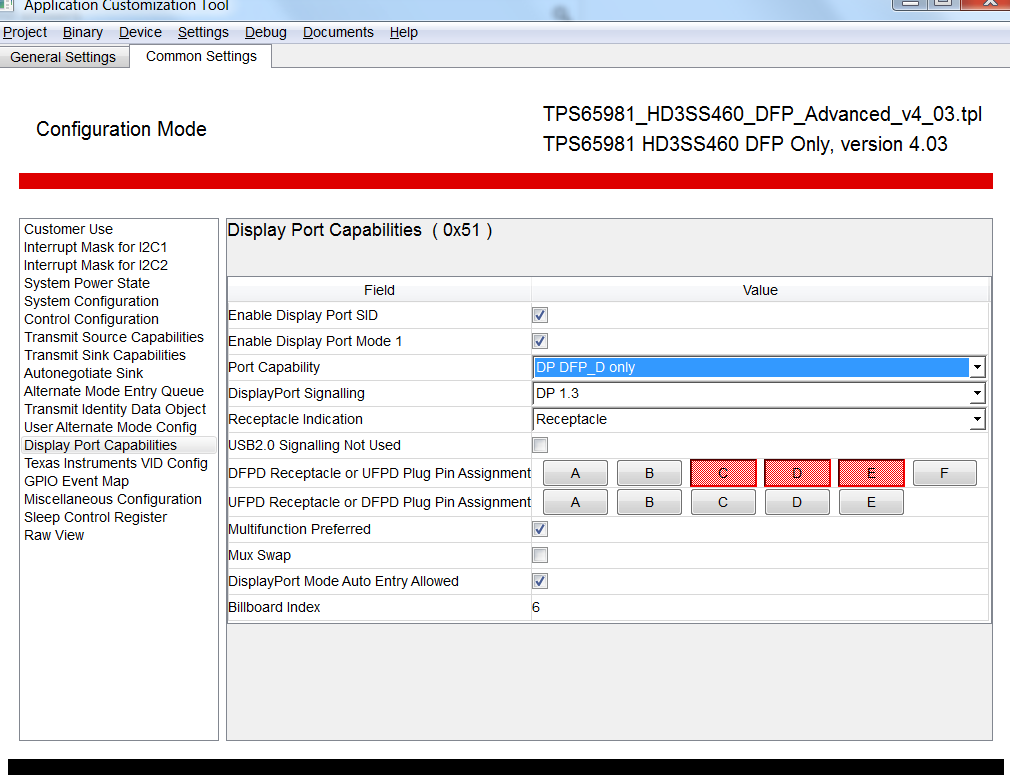1010x776 pixels.
Task: Open the Port Capability dropdown
Action: click(x=759, y=367)
